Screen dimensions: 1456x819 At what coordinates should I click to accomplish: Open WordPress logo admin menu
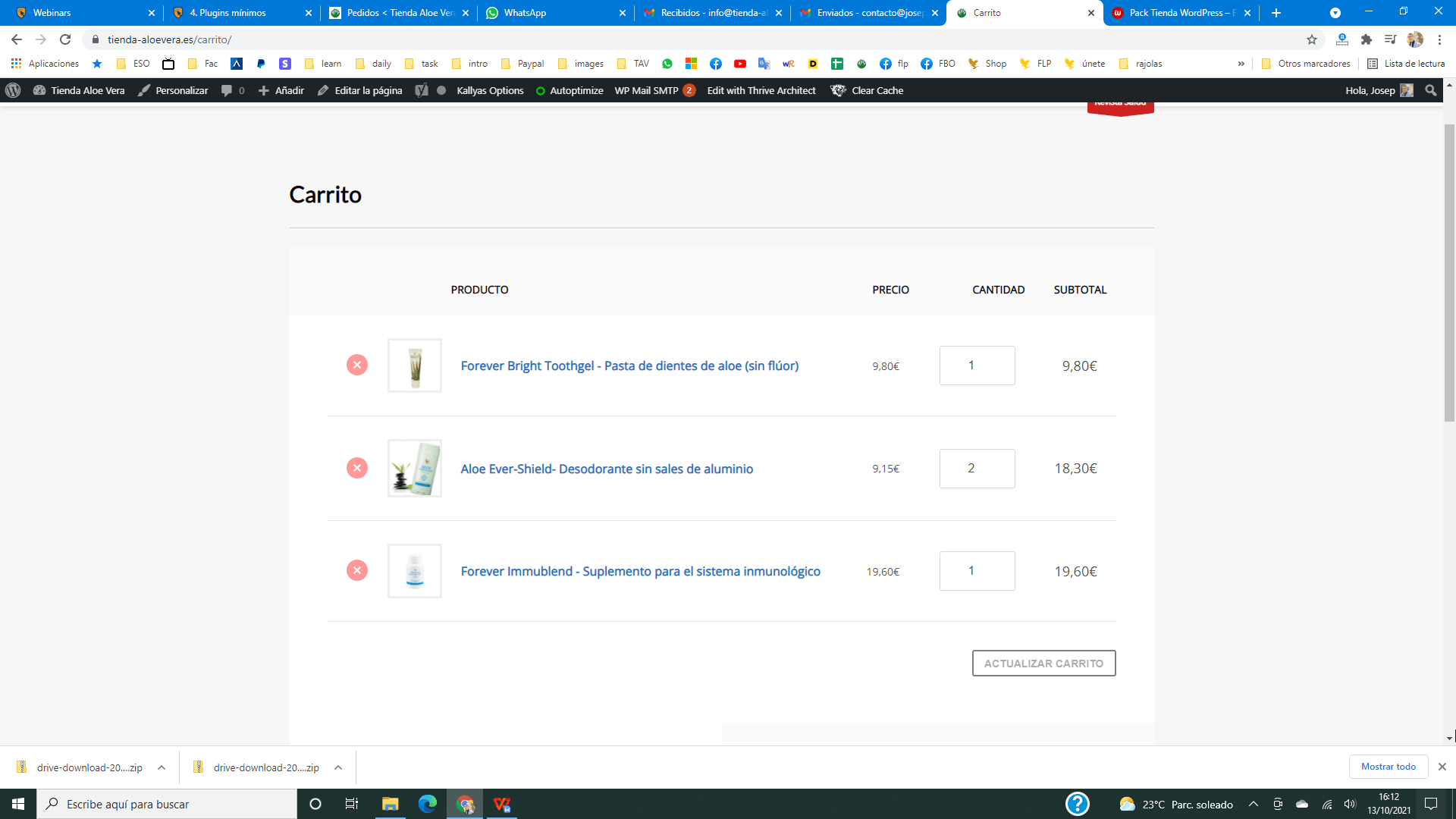coord(13,90)
